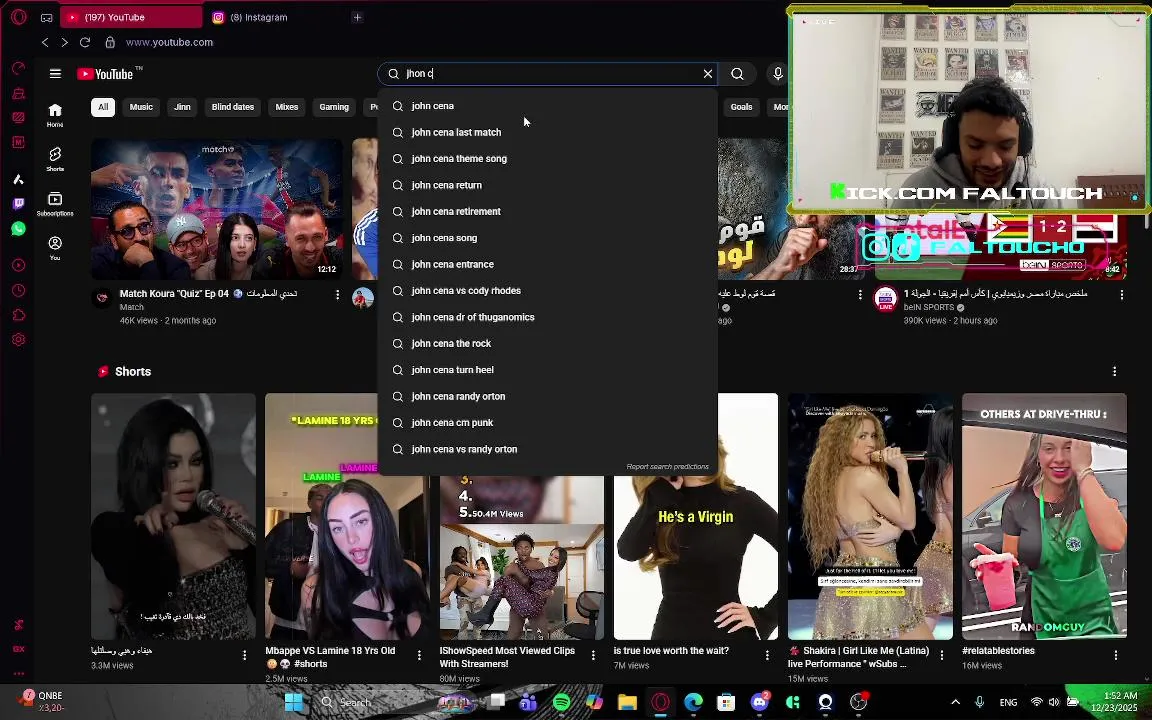Click Report search predictions link

click(667, 467)
